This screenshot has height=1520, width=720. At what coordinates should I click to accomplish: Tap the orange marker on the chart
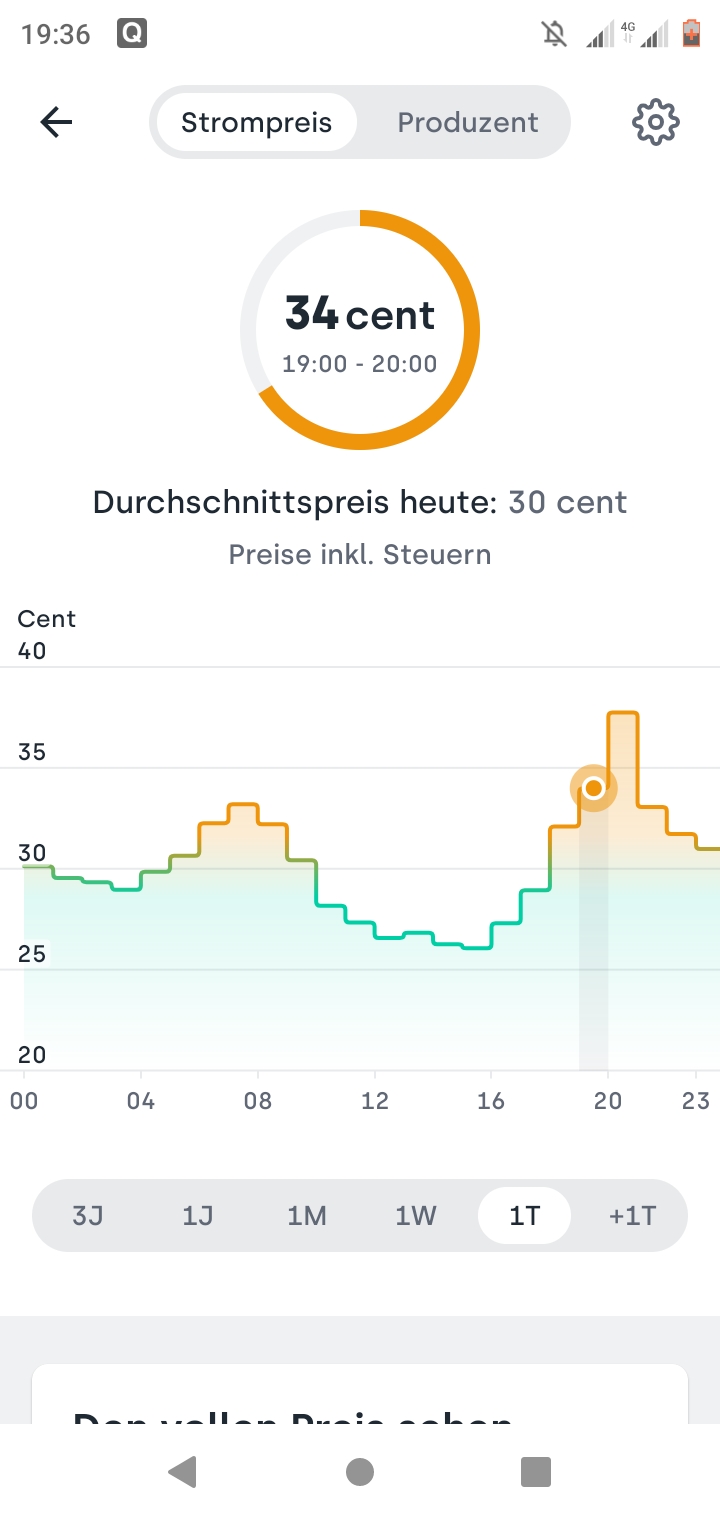(593, 788)
